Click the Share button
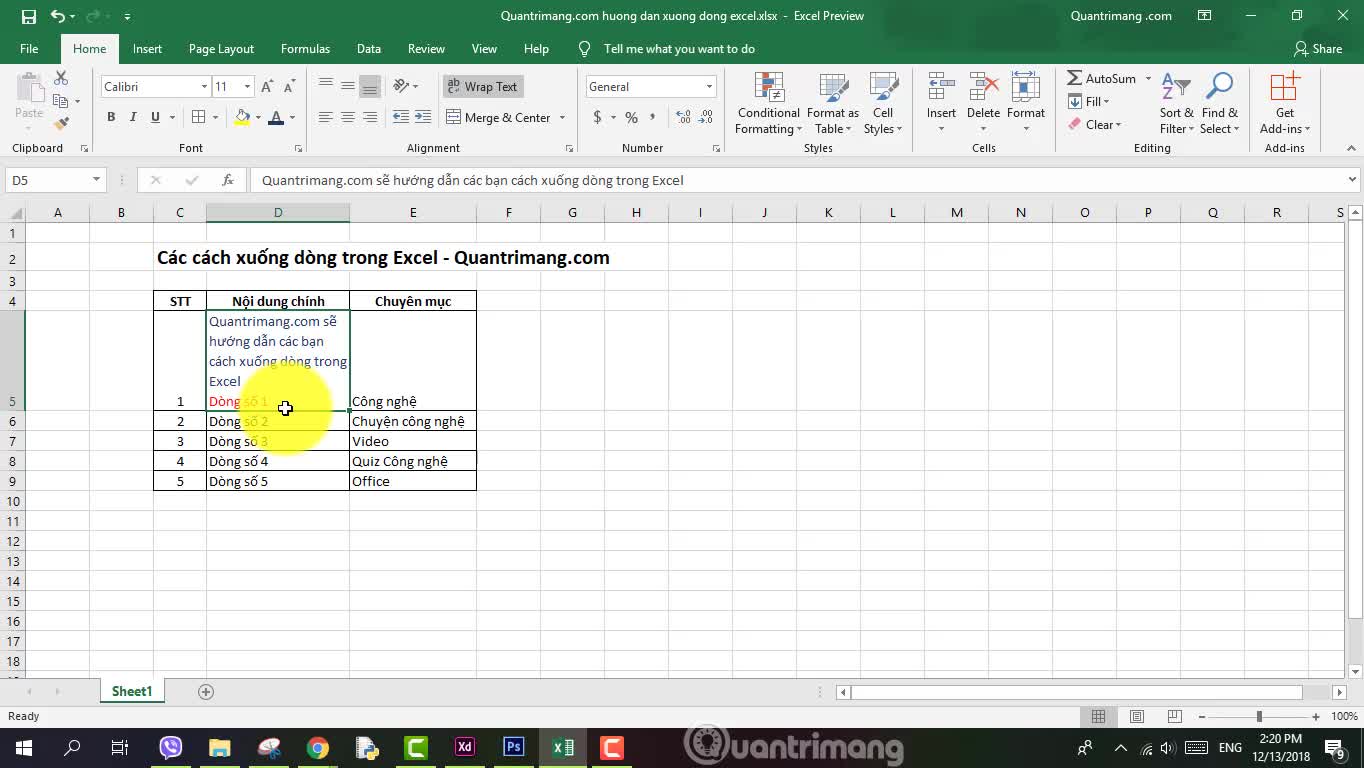Screen dimensions: 1364x768 (1318, 49)
